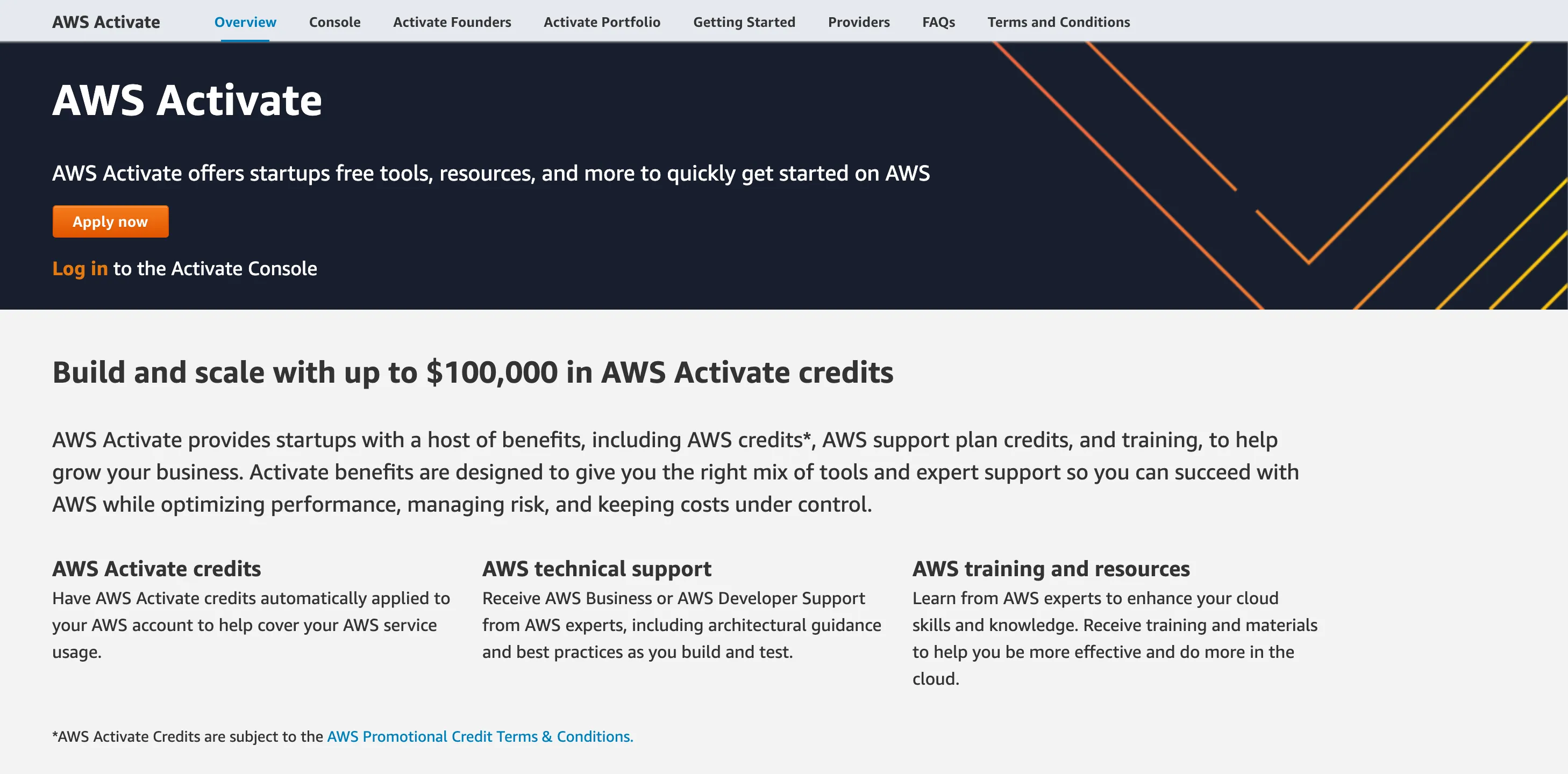Open the Overview tab
This screenshot has height=774, width=1568.
[x=245, y=21]
